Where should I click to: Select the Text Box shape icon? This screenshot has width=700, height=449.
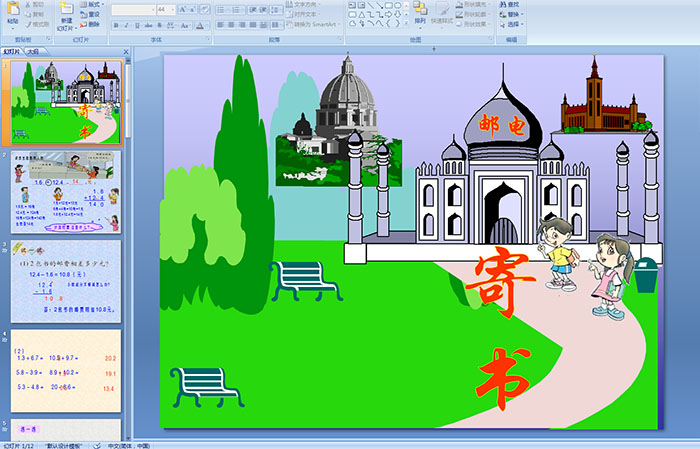[x=352, y=5]
